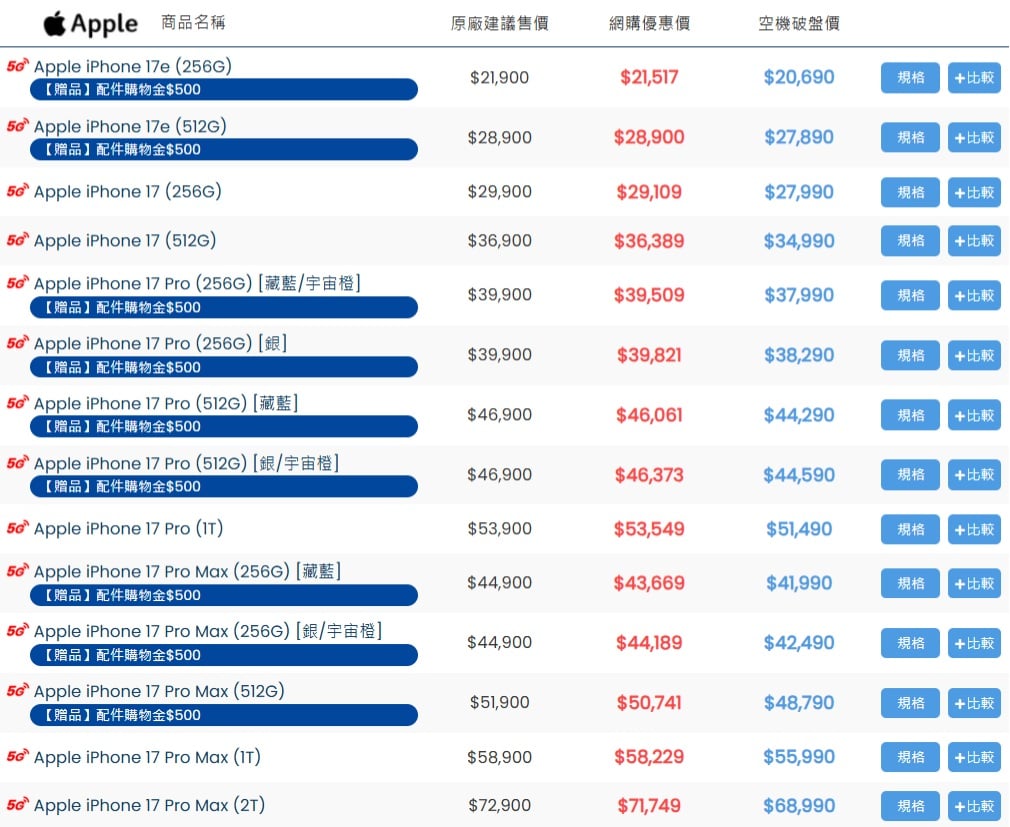Add iPhone 17e (256G) to comparison

point(973,78)
